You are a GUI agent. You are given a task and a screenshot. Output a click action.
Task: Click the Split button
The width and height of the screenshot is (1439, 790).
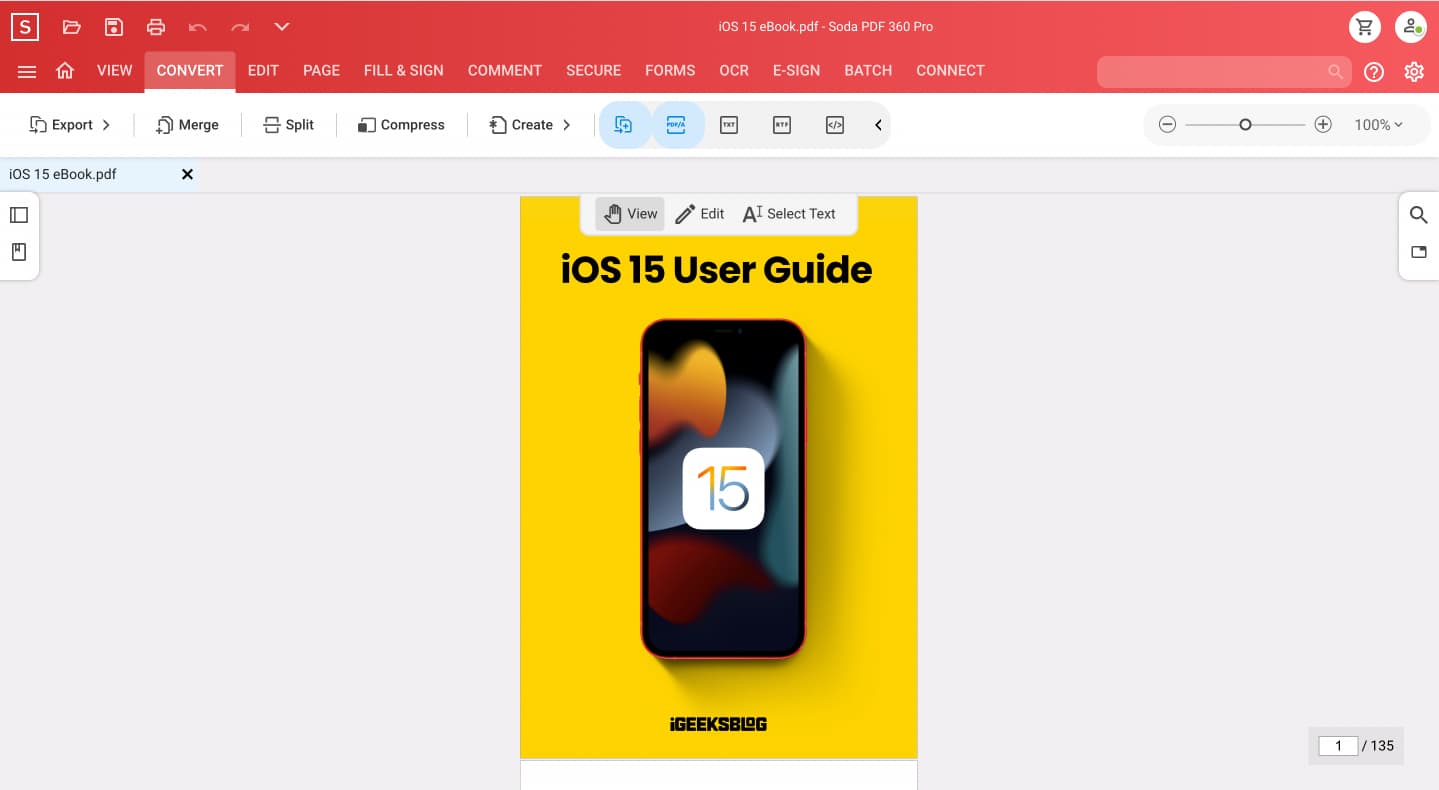[288, 125]
